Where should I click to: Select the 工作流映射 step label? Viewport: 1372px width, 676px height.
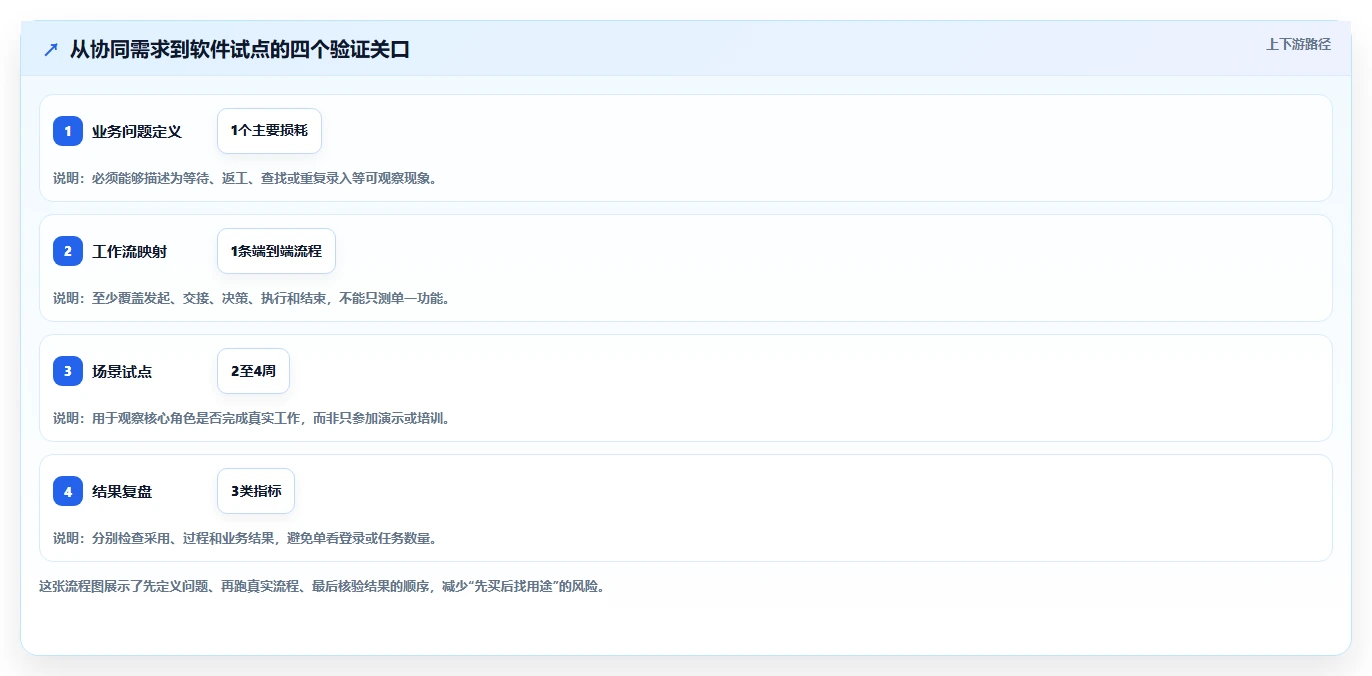[130, 251]
